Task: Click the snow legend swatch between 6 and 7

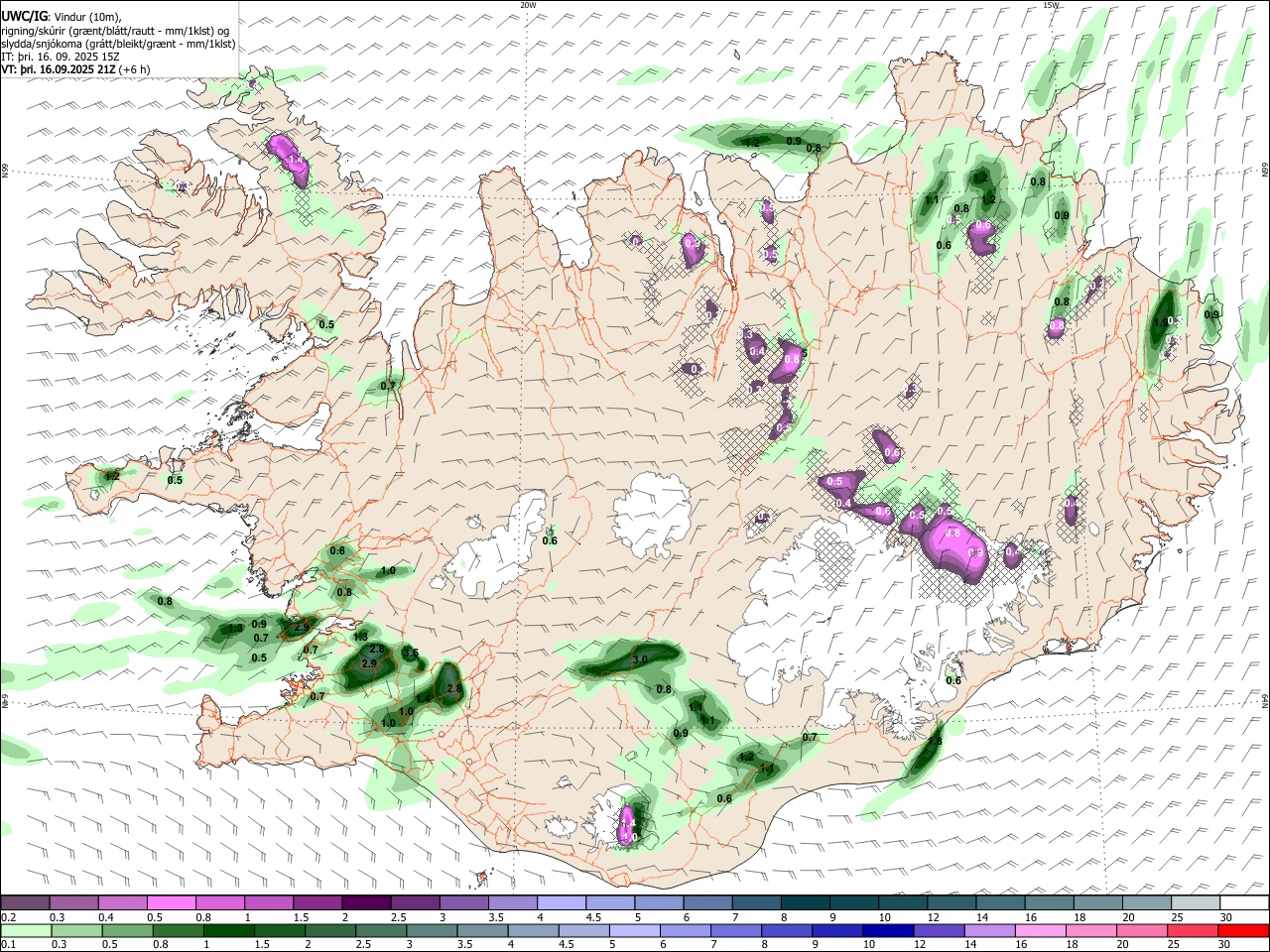Action: click(x=706, y=903)
